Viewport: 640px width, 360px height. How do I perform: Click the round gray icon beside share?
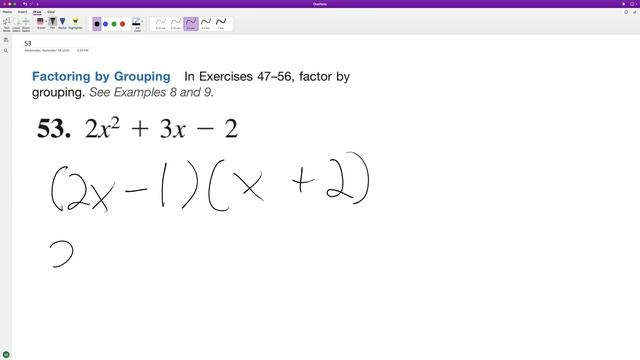click(x=626, y=12)
